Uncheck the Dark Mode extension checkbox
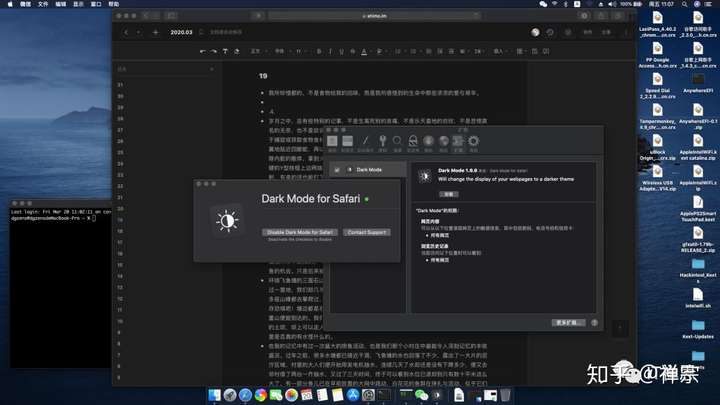Screen dimensions: 720x405 tap(337, 170)
